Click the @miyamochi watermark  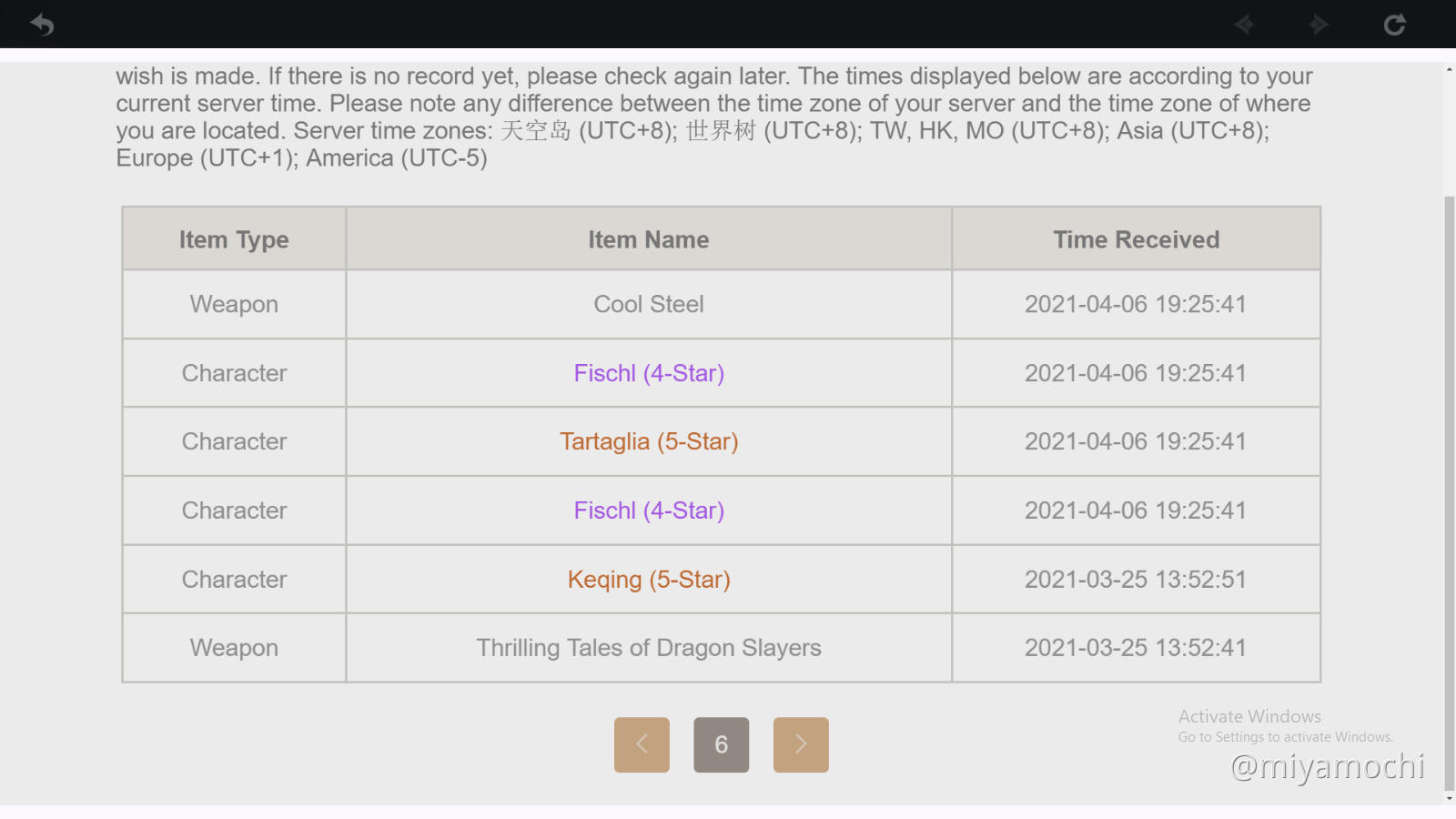tap(1327, 767)
